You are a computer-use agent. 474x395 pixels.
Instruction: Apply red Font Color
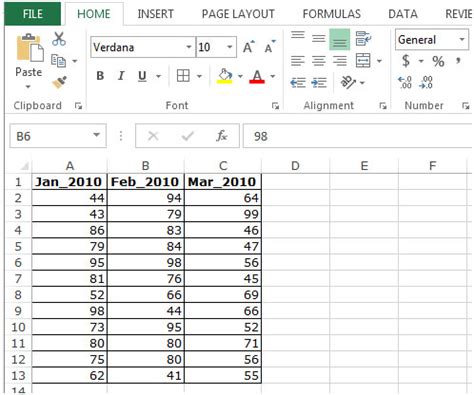(x=257, y=76)
